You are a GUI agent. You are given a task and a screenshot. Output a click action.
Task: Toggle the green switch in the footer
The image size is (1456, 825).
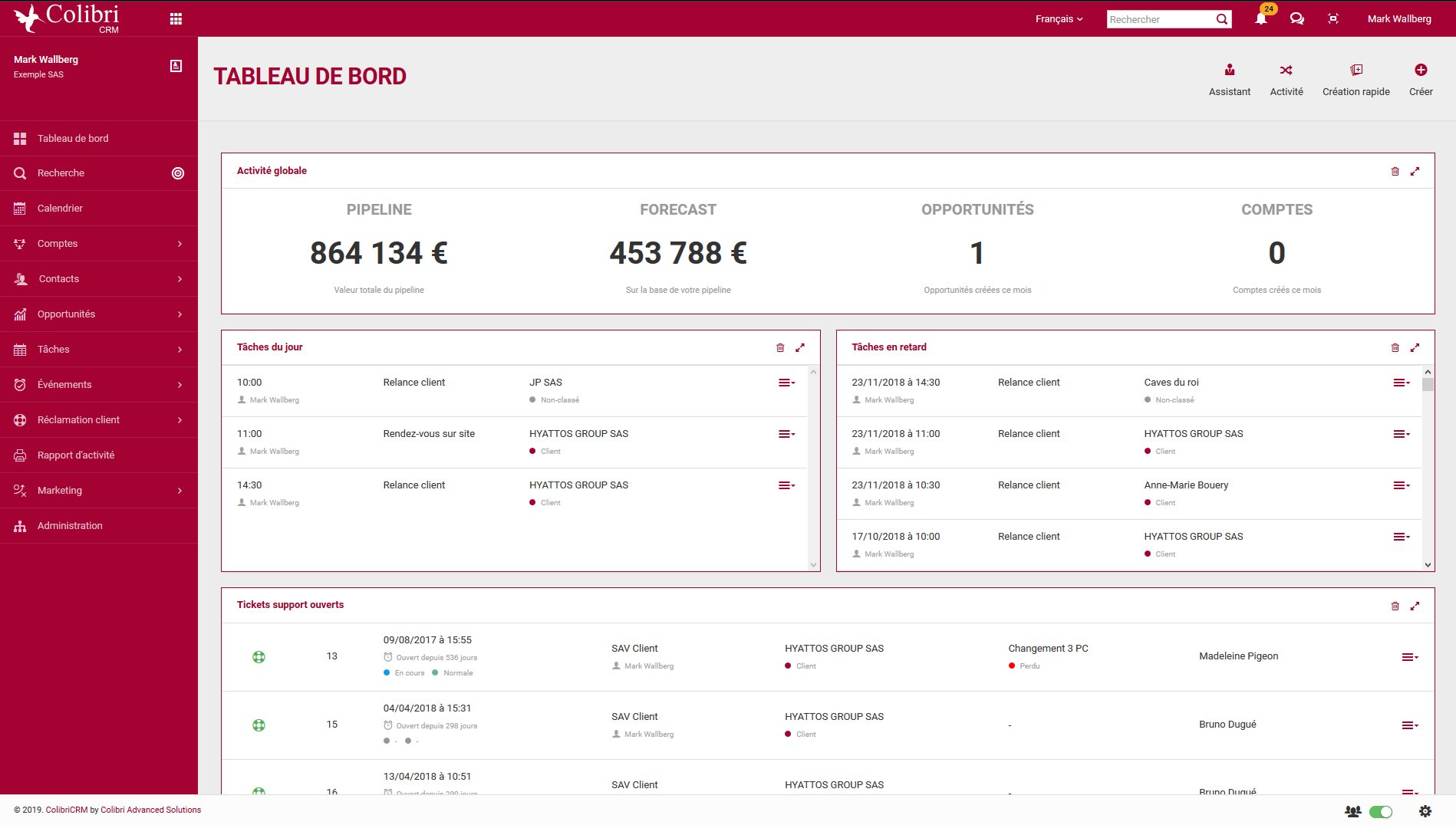1381,811
